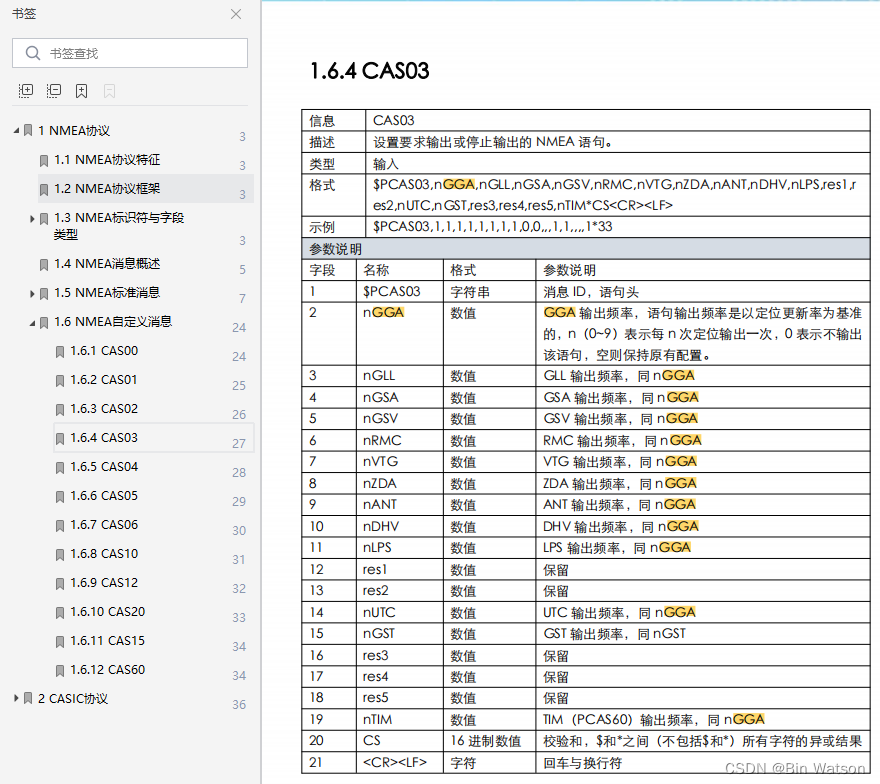Image resolution: width=880 pixels, height=784 pixels.
Task: Click the 消息 ID，语句头 description cell
Action: point(703,292)
